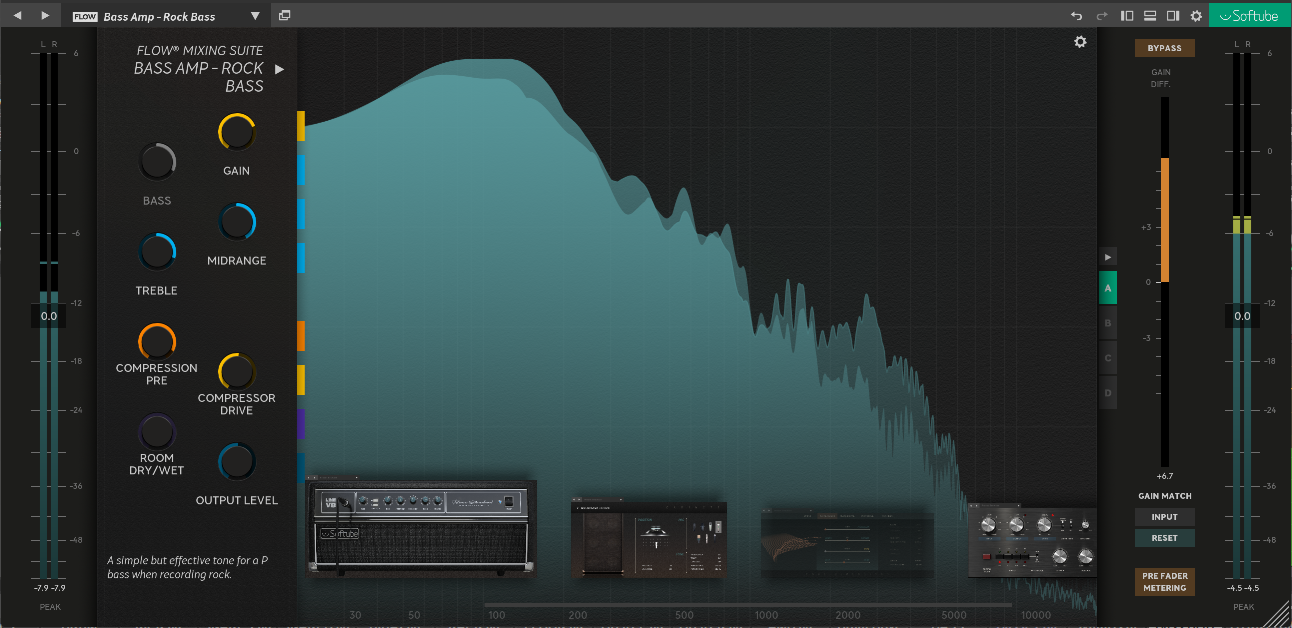
Task: Select snapshot A
Action: coord(1107,290)
